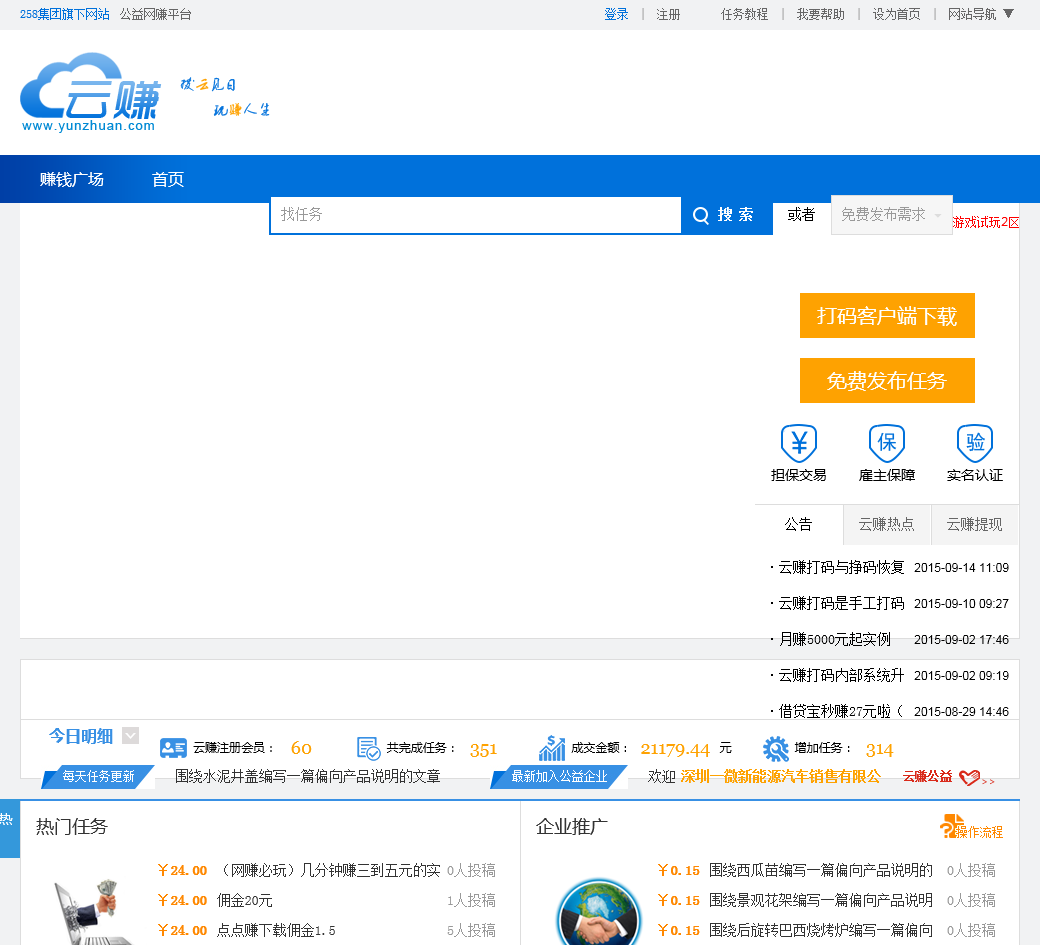Click the 314 added tasks count
This screenshot has width=1040, height=945.
[x=879, y=750]
